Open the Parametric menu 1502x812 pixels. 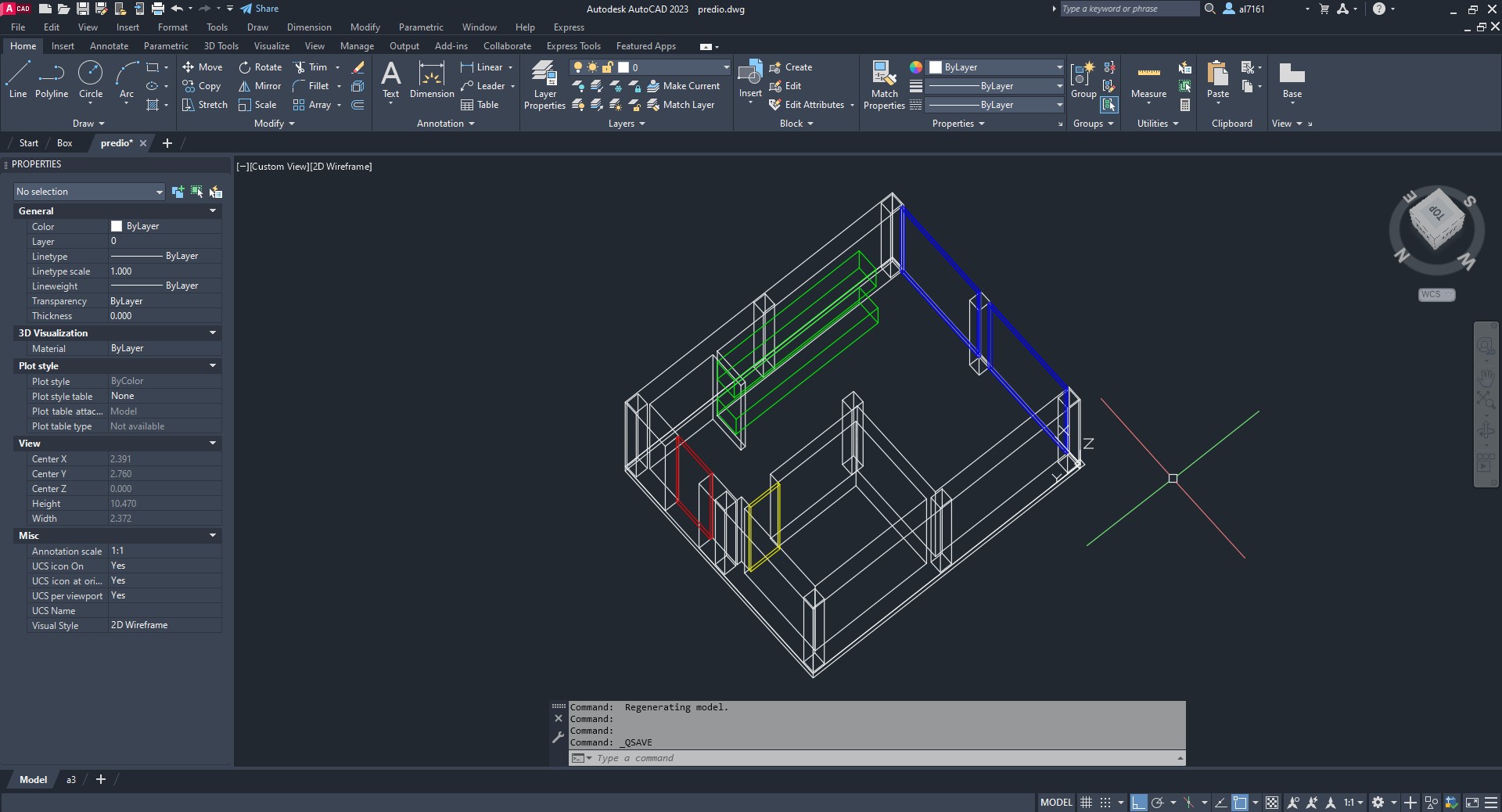(x=421, y=27)
